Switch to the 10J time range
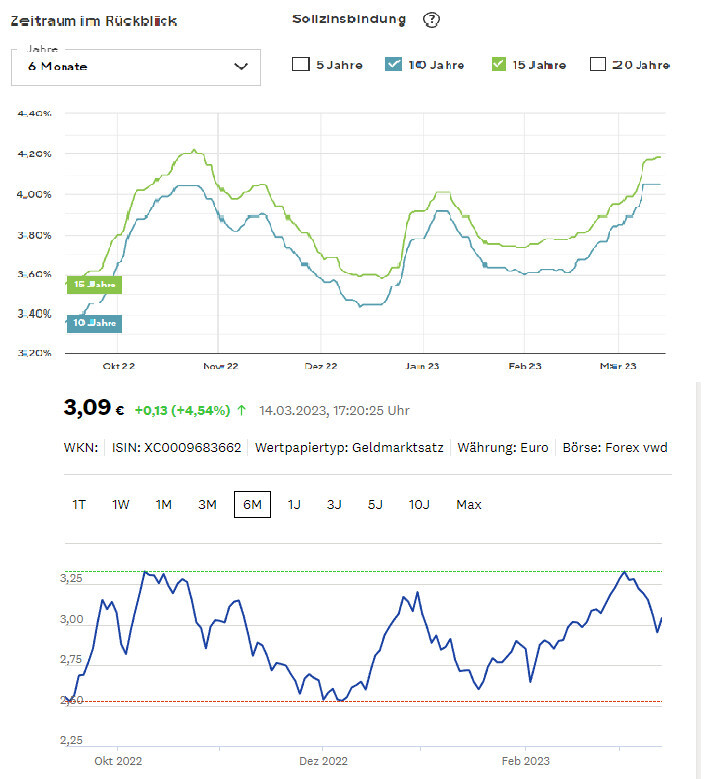The height and width of the screenshot is (779, 705). pyautogui.click(x=419, y=504)
